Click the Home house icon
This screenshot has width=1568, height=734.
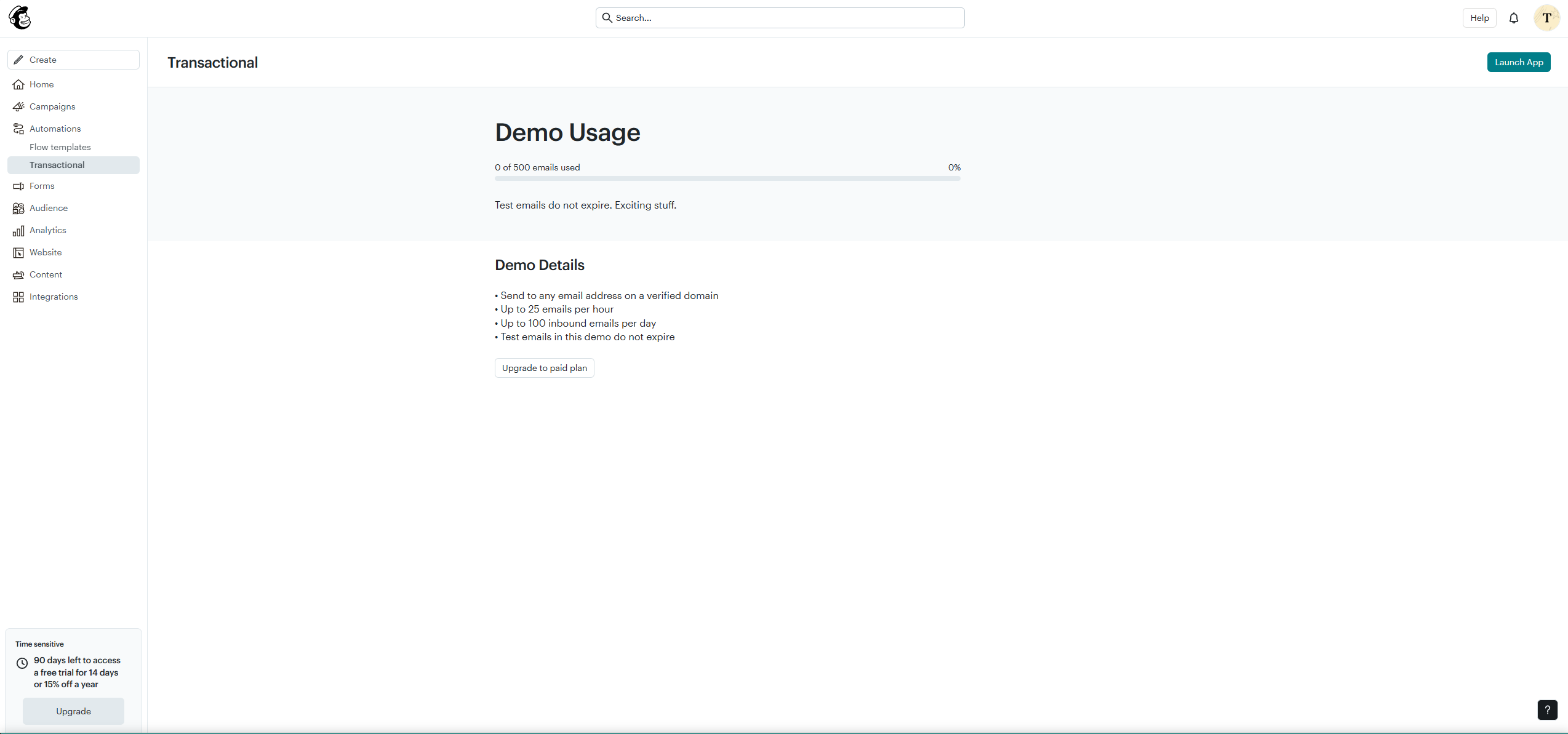pos(18,84)
